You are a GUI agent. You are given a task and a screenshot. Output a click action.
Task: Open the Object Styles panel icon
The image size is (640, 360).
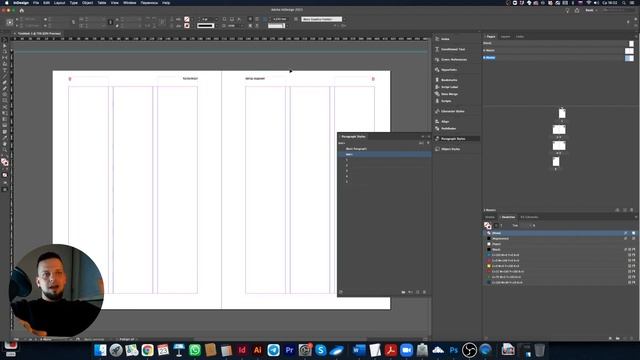click(437, 149)
